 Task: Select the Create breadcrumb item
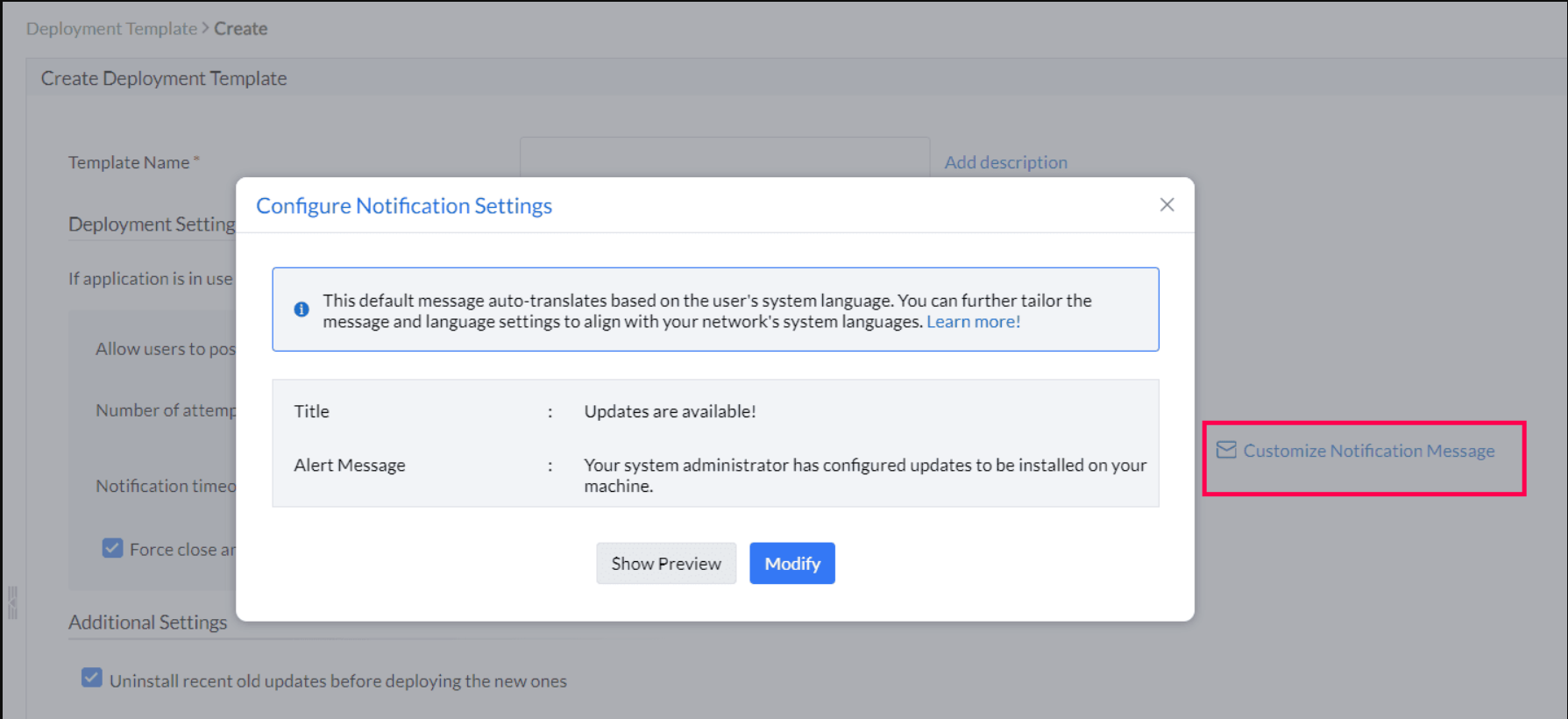click(x=241, y=29)
